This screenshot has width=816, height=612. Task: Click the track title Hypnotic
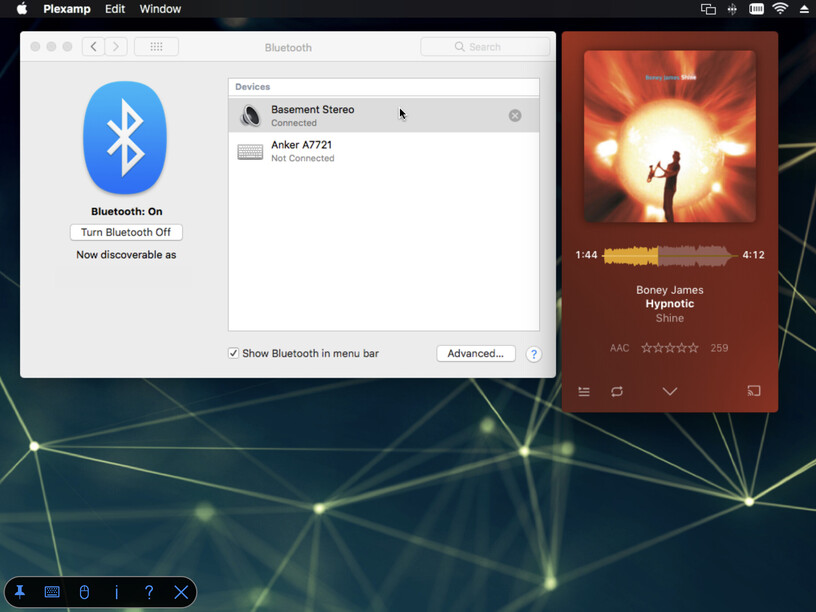click(x=670, y=304)
